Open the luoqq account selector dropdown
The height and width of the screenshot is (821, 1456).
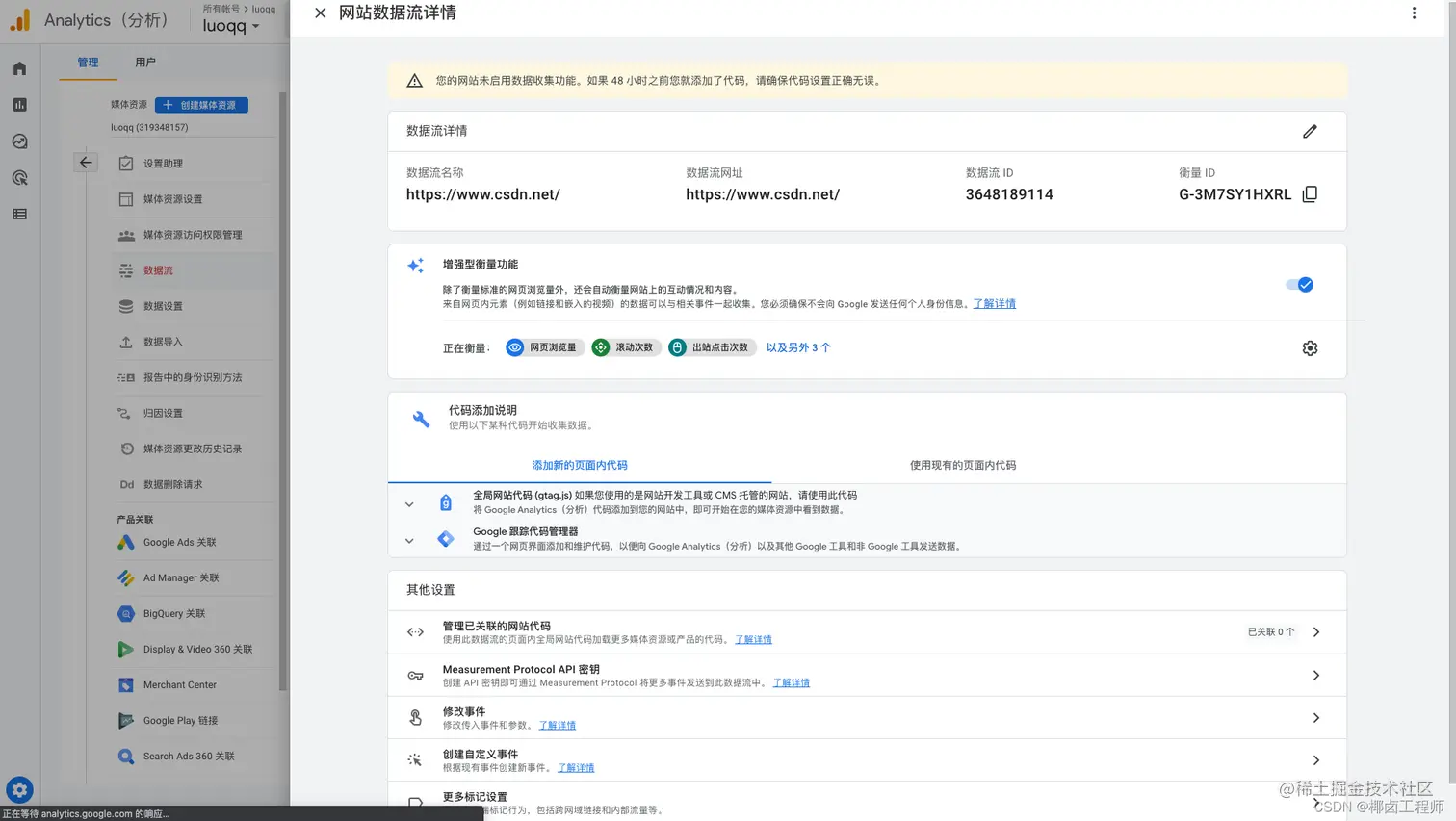[231, 26]
